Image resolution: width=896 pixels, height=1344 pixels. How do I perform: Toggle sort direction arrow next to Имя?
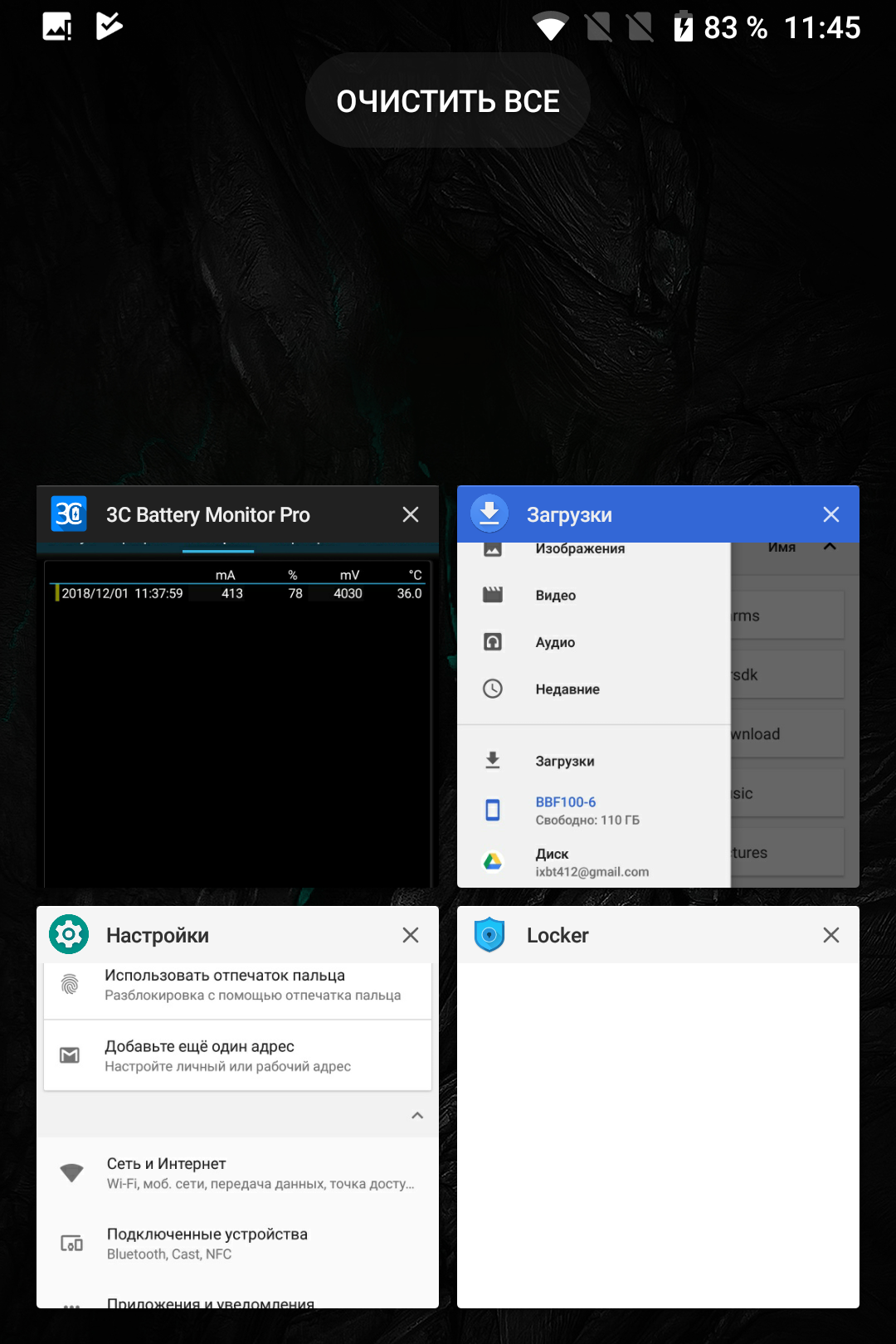click(x=830, y=548)
